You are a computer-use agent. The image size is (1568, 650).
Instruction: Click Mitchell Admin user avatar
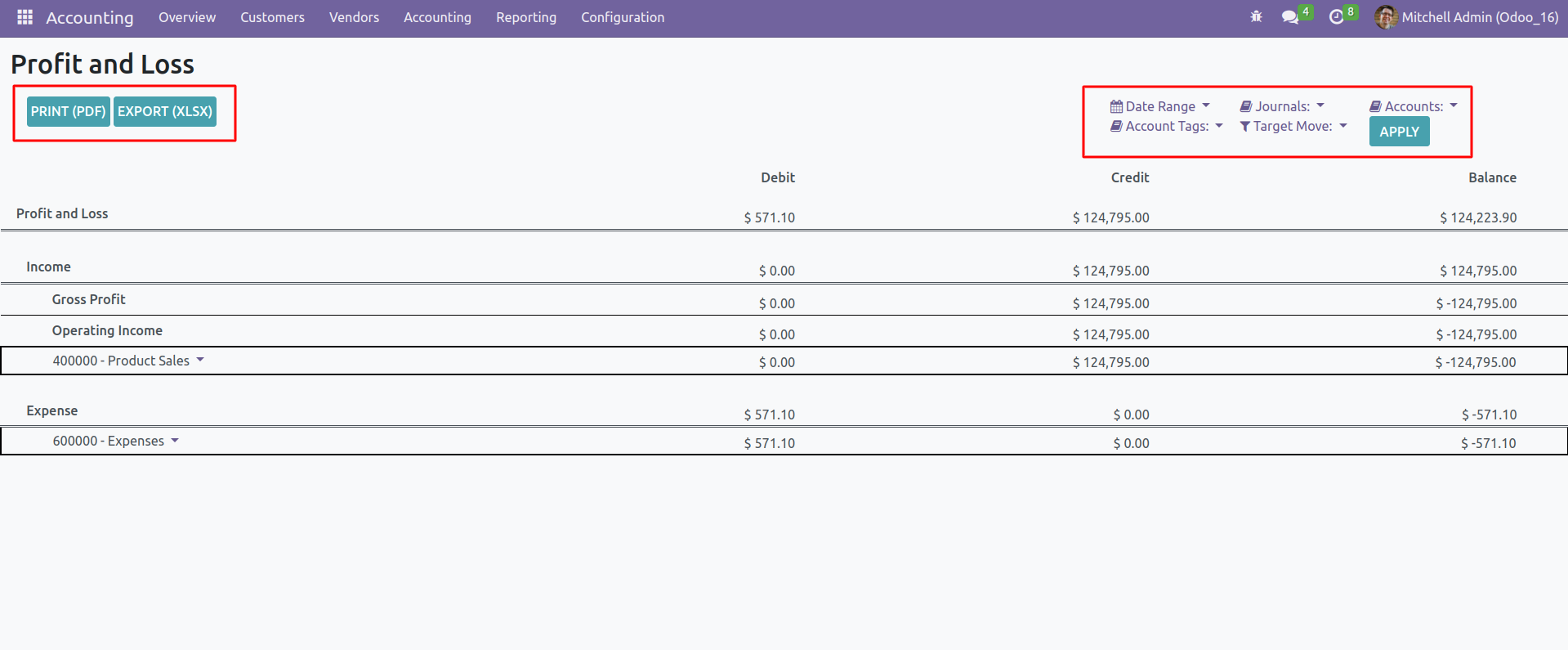[x=1385, y=17]
